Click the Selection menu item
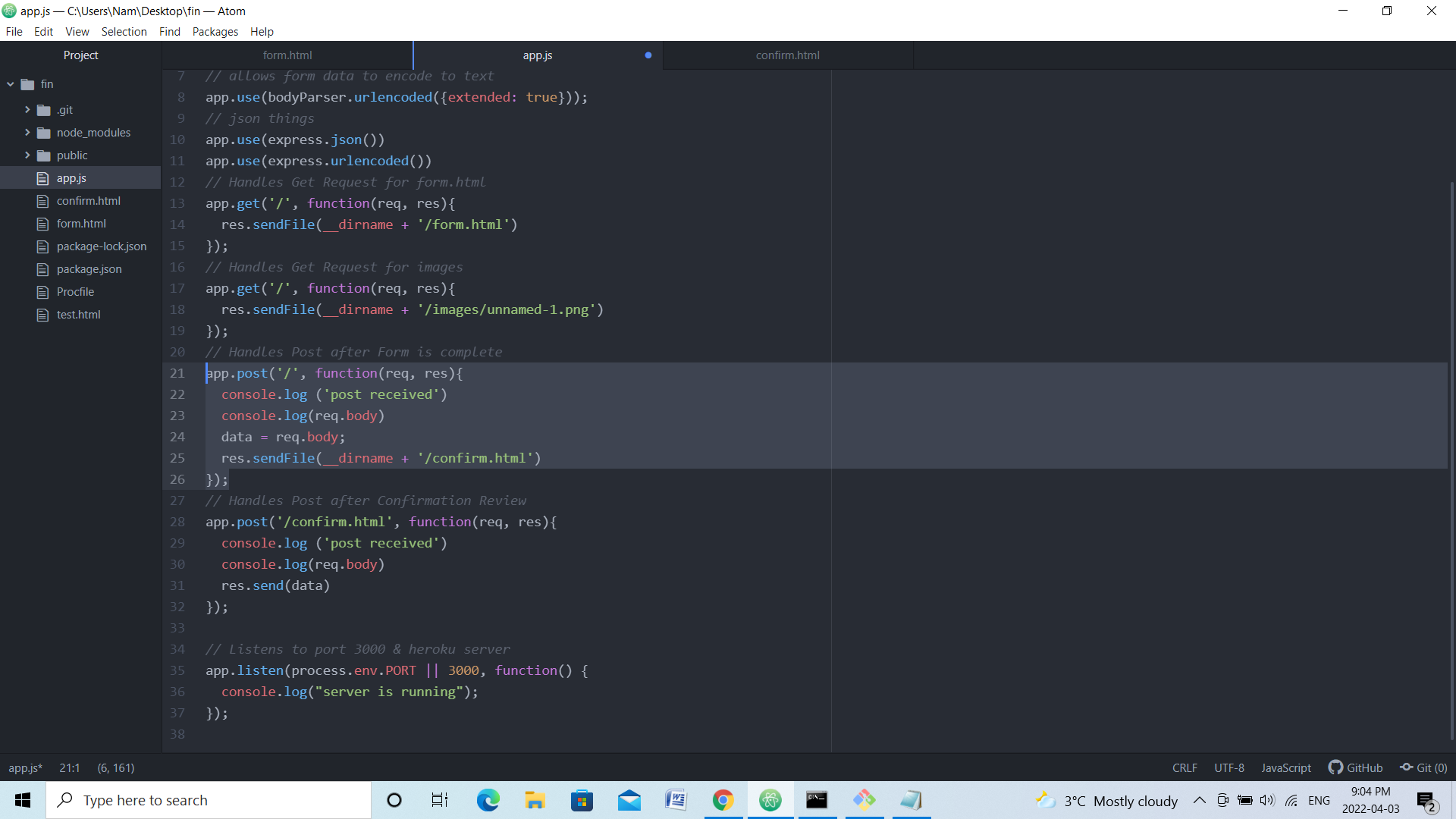This screenshot has width=1456, height=819. click(122, 31)
